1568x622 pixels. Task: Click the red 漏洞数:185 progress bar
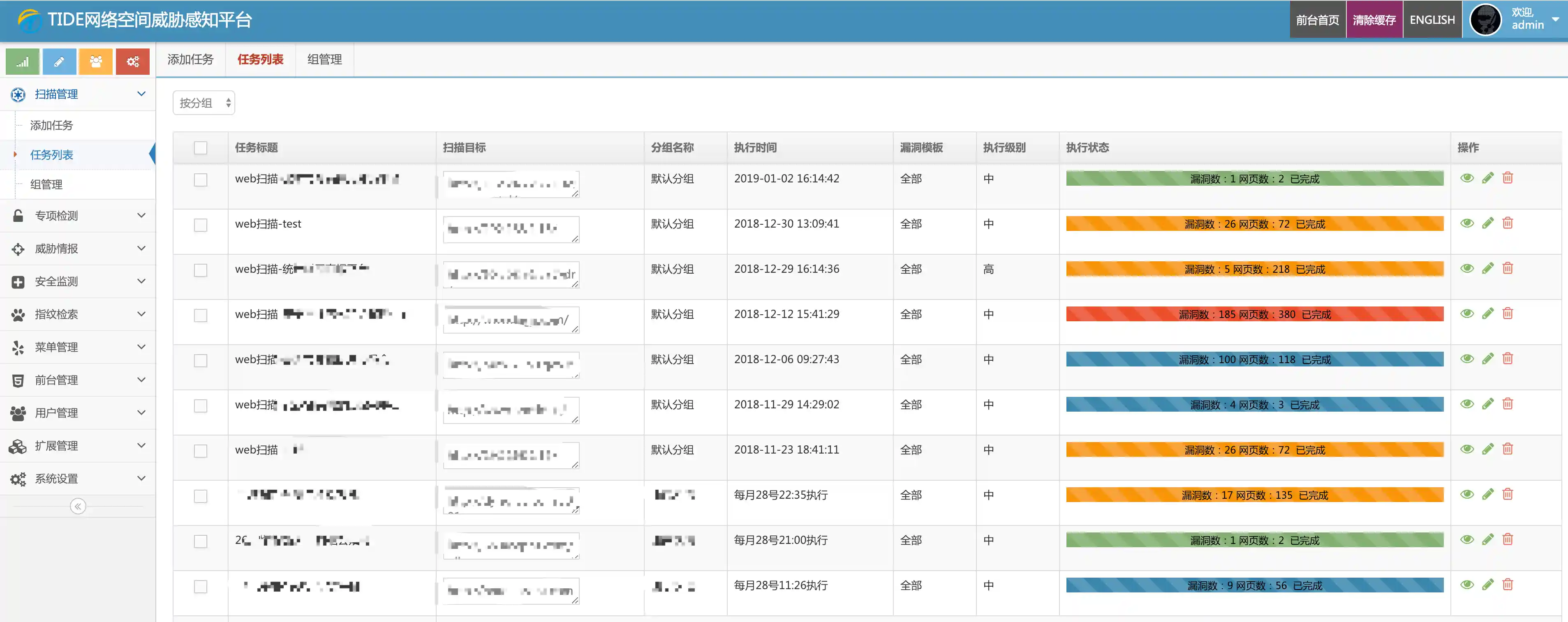point(1254,314)
